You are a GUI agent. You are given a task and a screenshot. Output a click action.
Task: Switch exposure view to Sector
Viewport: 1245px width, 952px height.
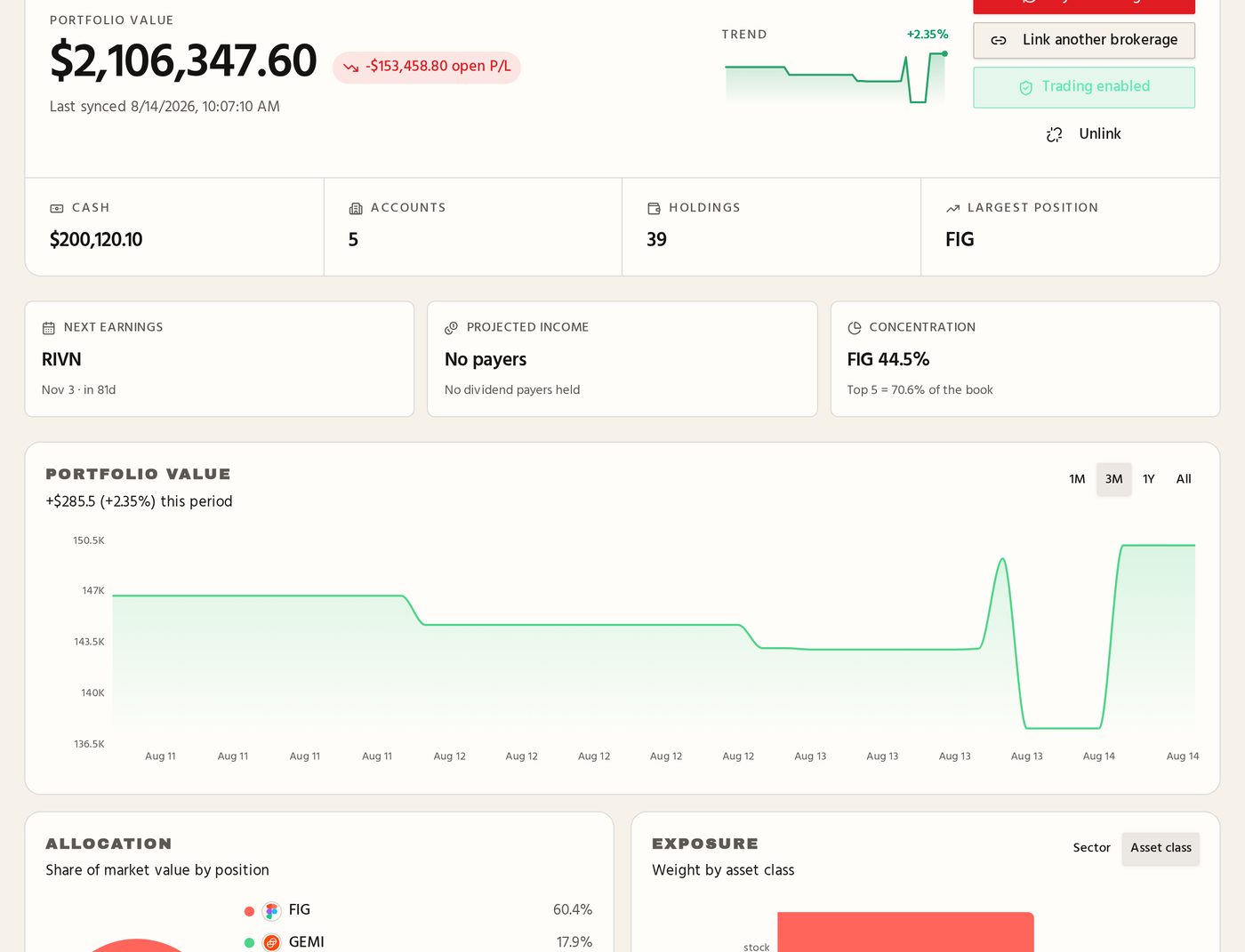(x=1091, y=848)
